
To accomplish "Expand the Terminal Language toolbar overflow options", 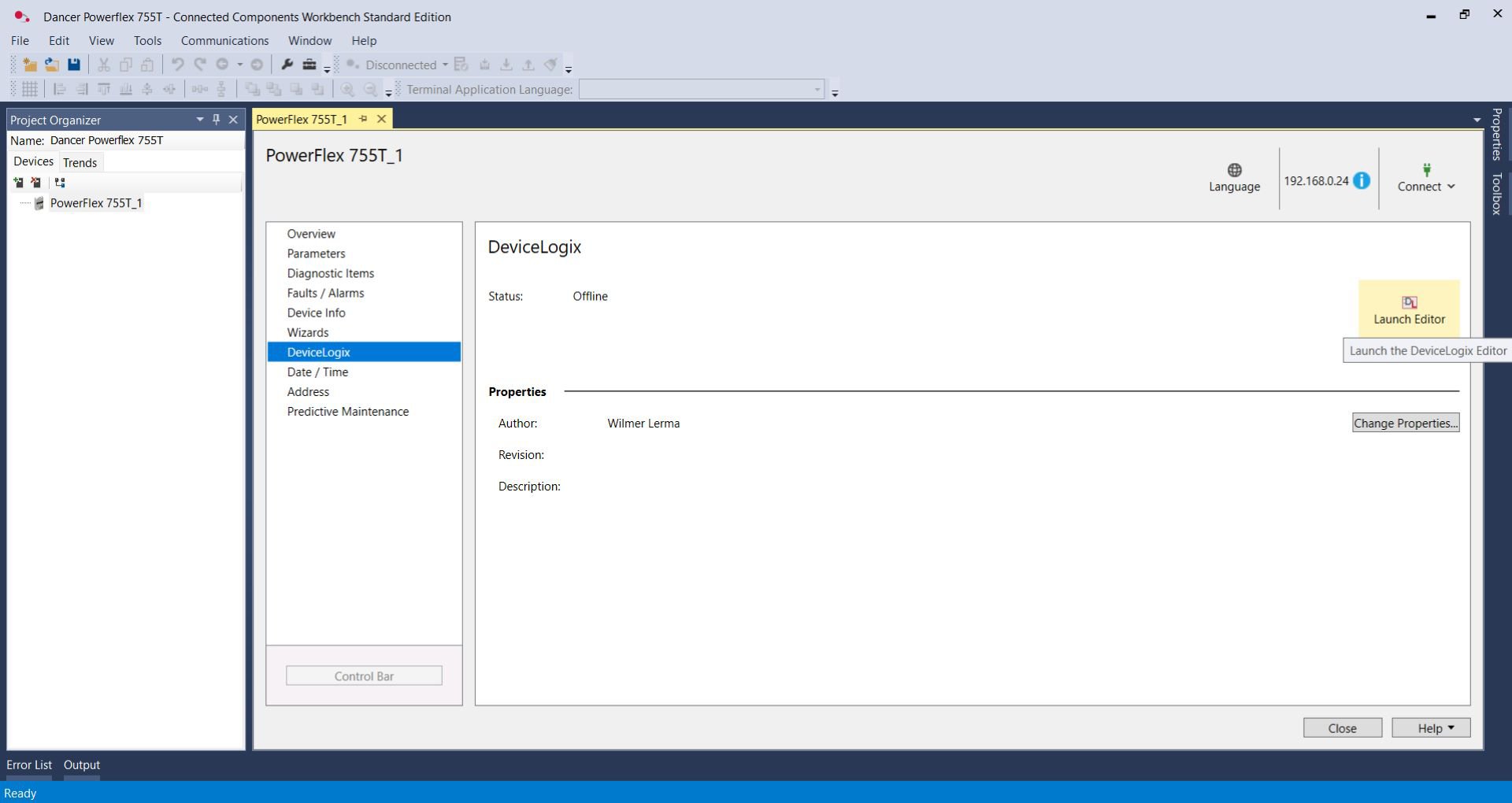I will [x=835, y=93].
